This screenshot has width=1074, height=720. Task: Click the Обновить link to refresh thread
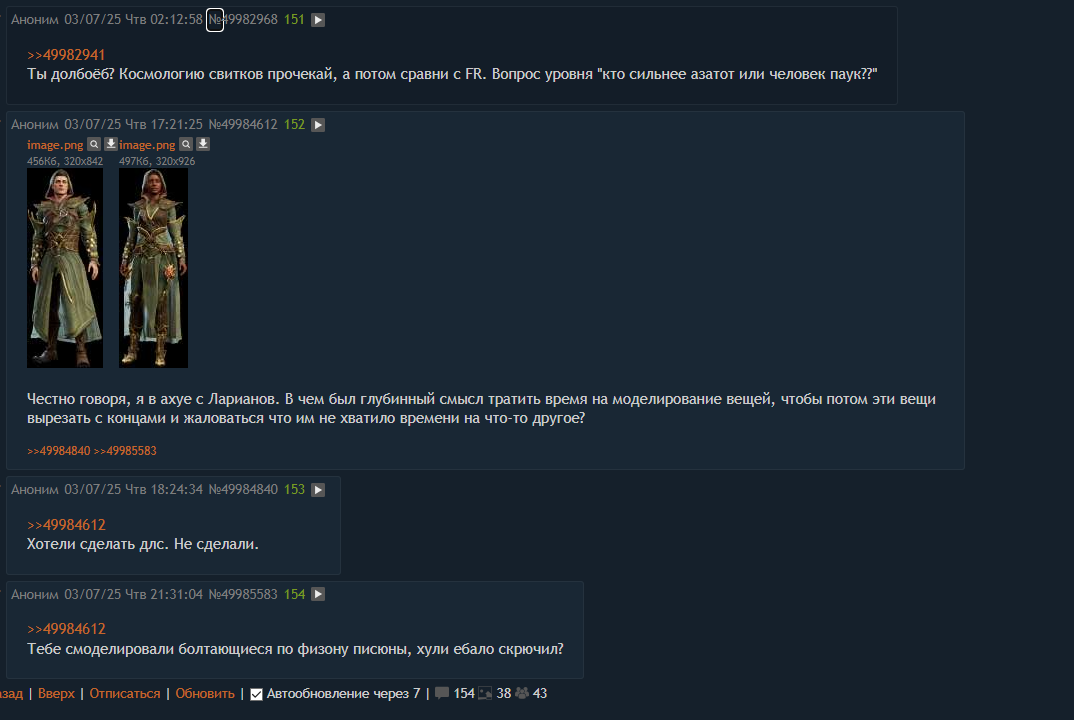(205, 693)
